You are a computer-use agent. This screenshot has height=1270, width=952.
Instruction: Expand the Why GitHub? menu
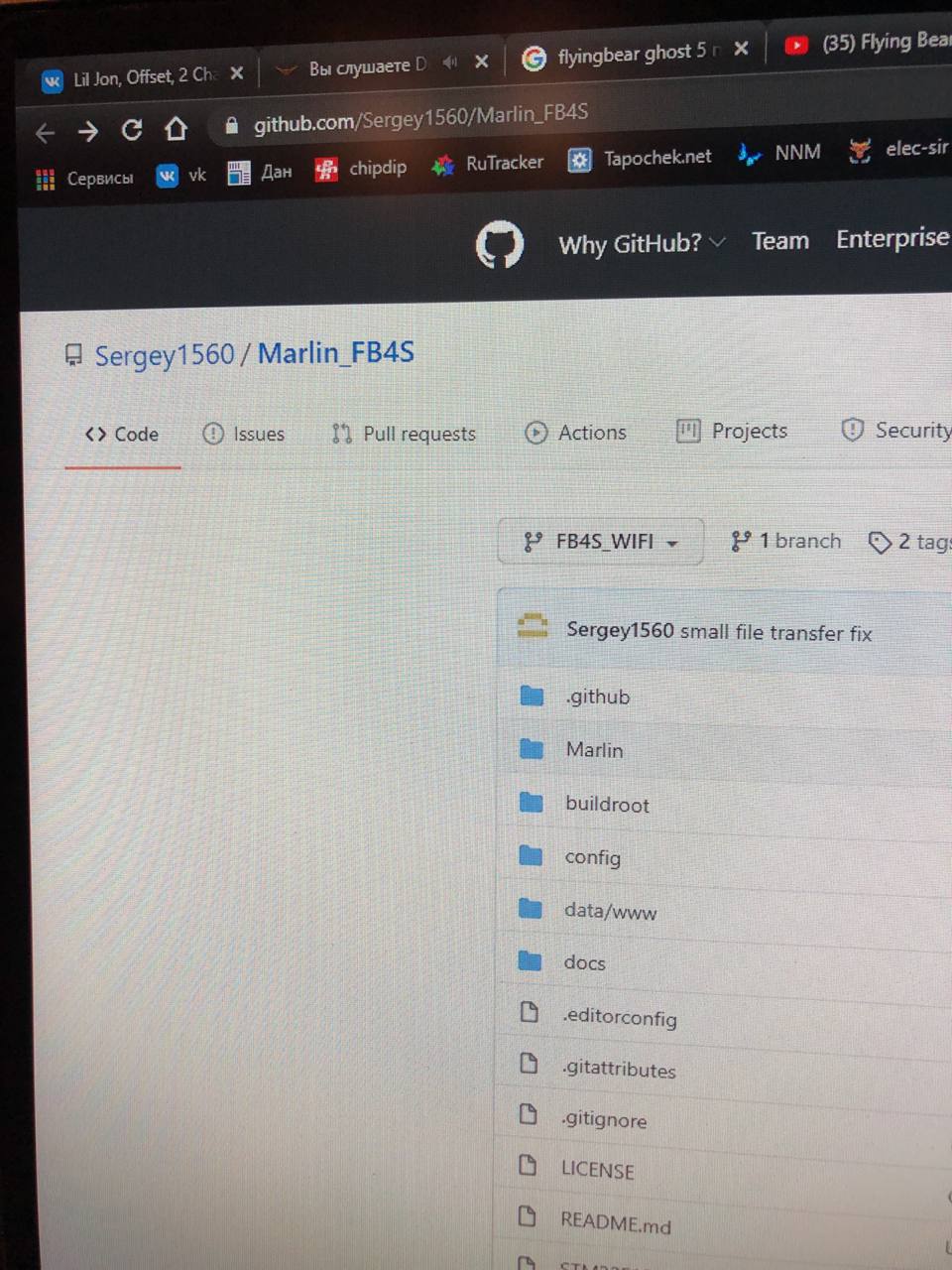(x=642, y=243)
